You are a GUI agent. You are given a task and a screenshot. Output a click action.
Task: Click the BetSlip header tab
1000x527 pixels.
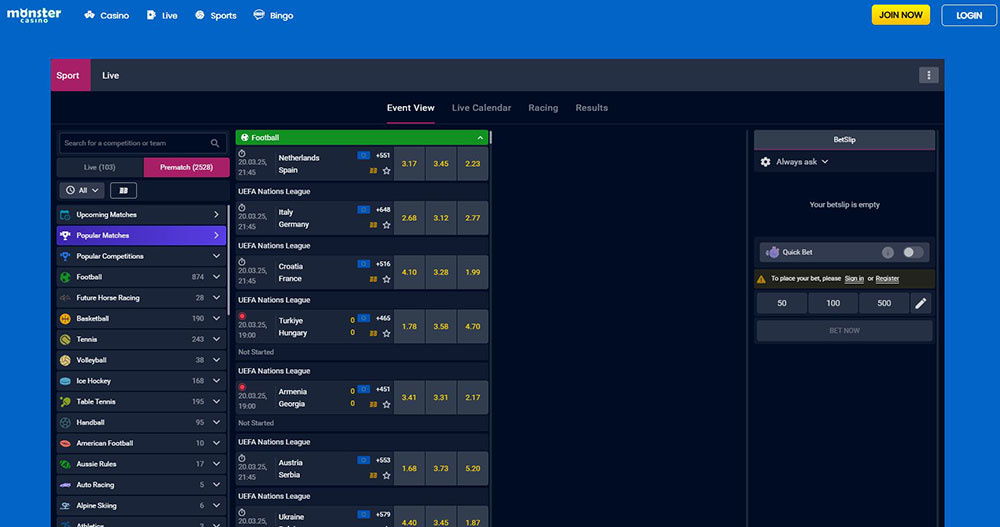tap(844, 140)
